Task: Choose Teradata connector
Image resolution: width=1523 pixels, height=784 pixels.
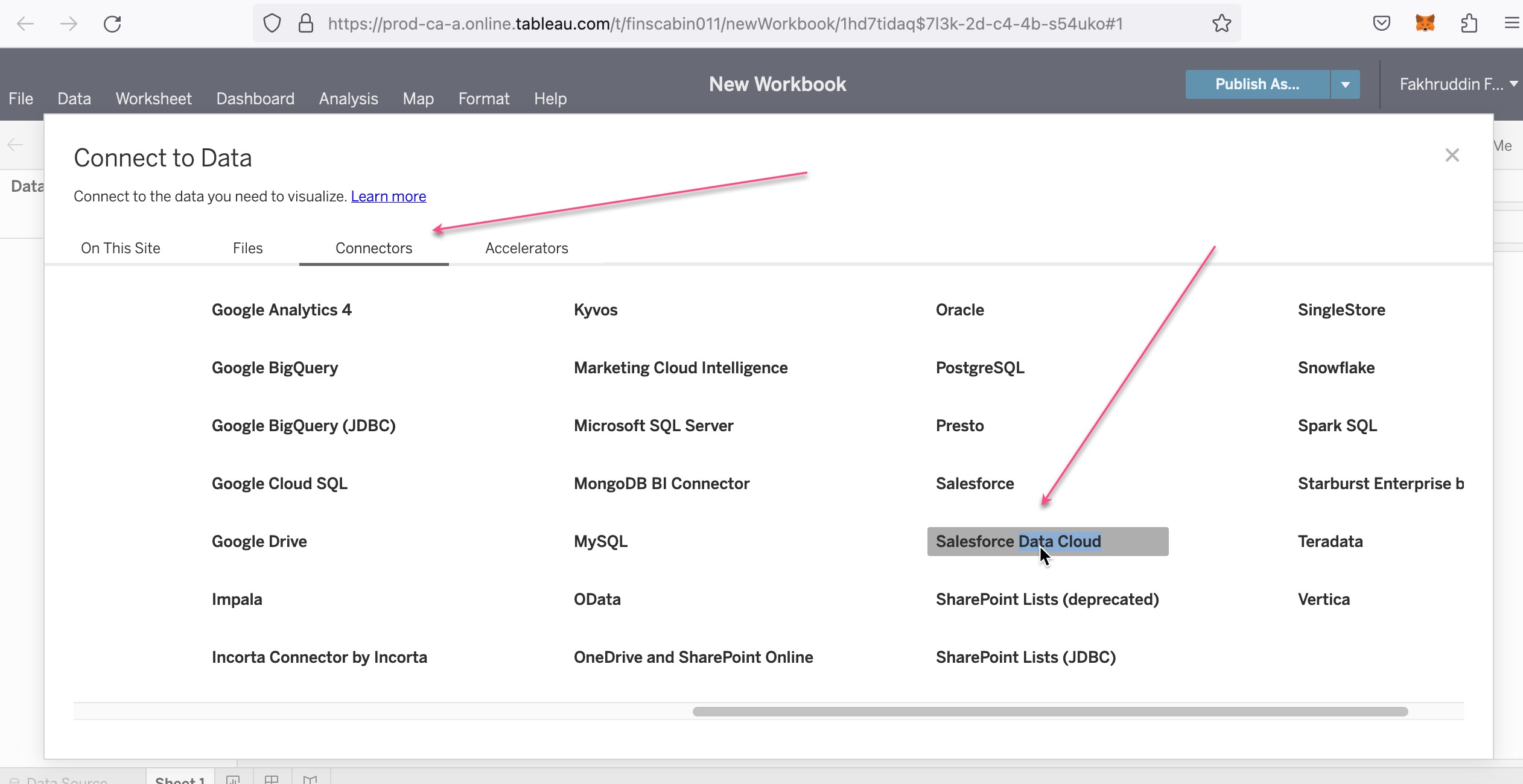Action: tap(1330, 542)
